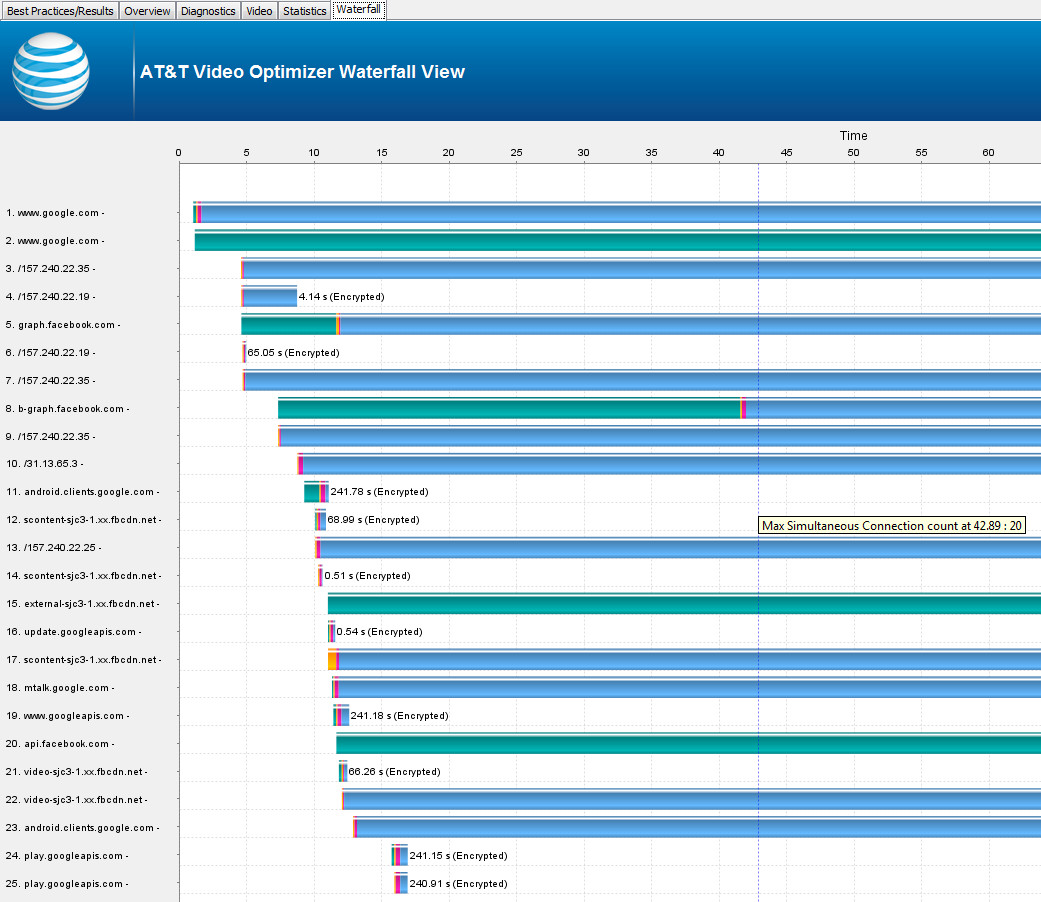Click row label '13. /157.240.22.25'
Image resolution: width=1041 pixels, height=902 pixels.
[x=54, y=548]
